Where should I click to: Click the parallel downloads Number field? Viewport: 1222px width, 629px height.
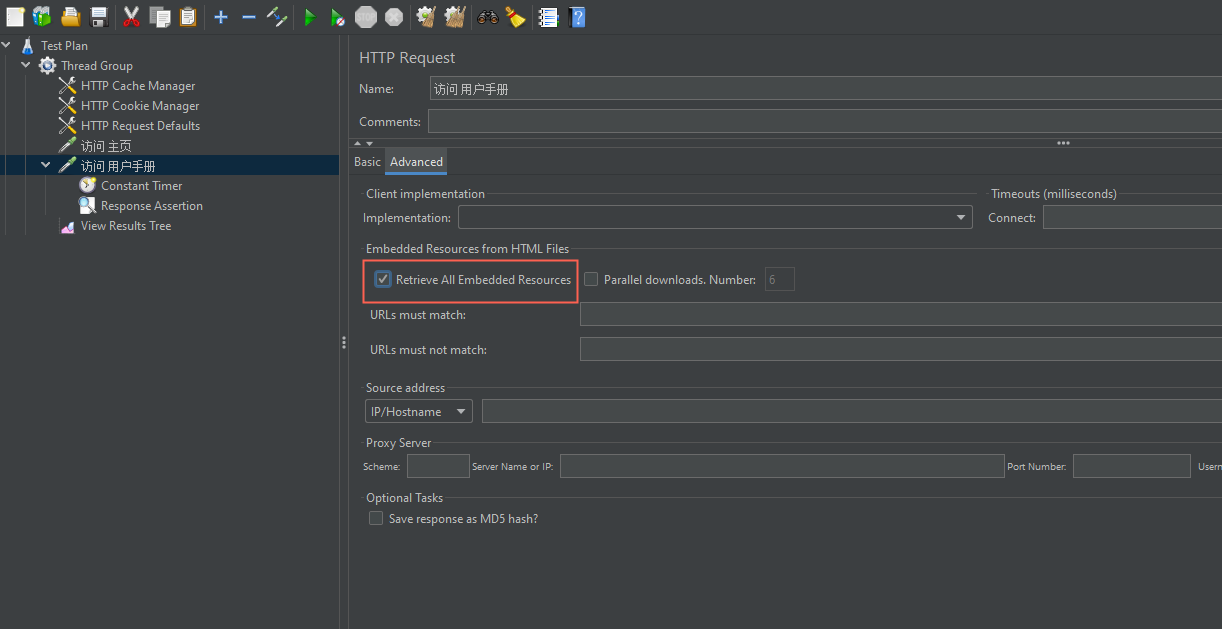(780, 280)
